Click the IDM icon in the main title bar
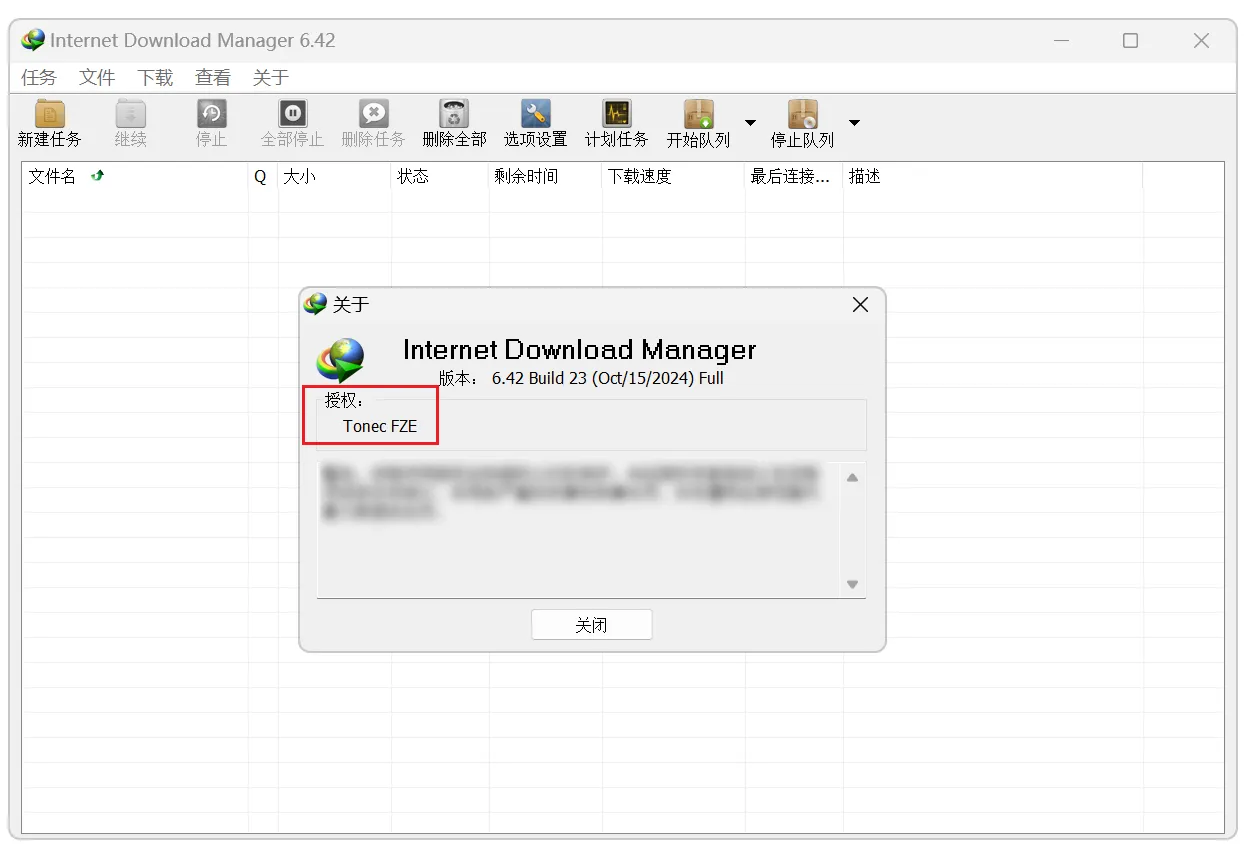Viewport: 1246px width, 851px height. point(33,40)
